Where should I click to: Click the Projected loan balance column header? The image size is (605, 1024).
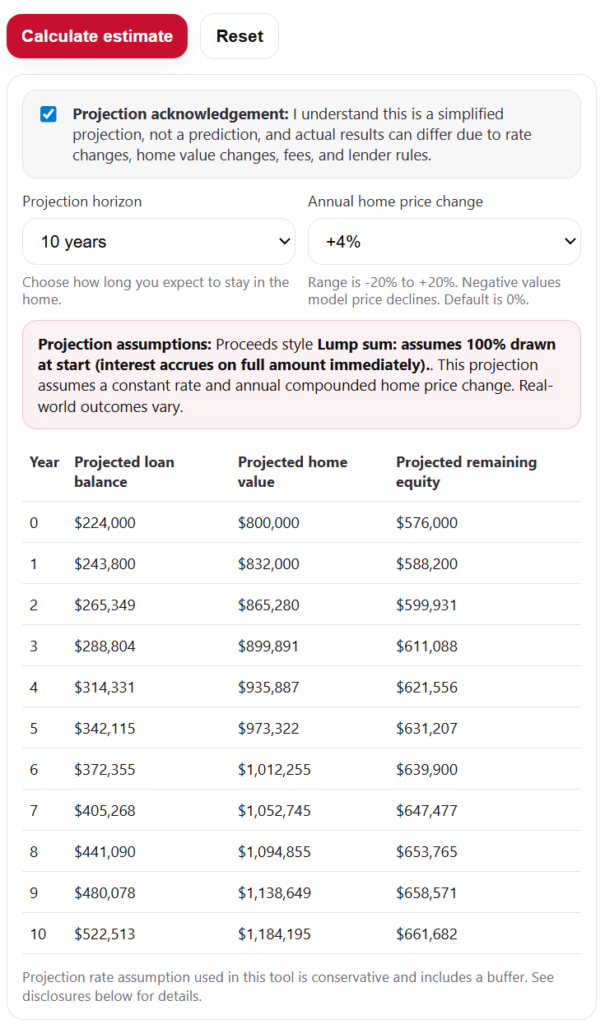124,472
